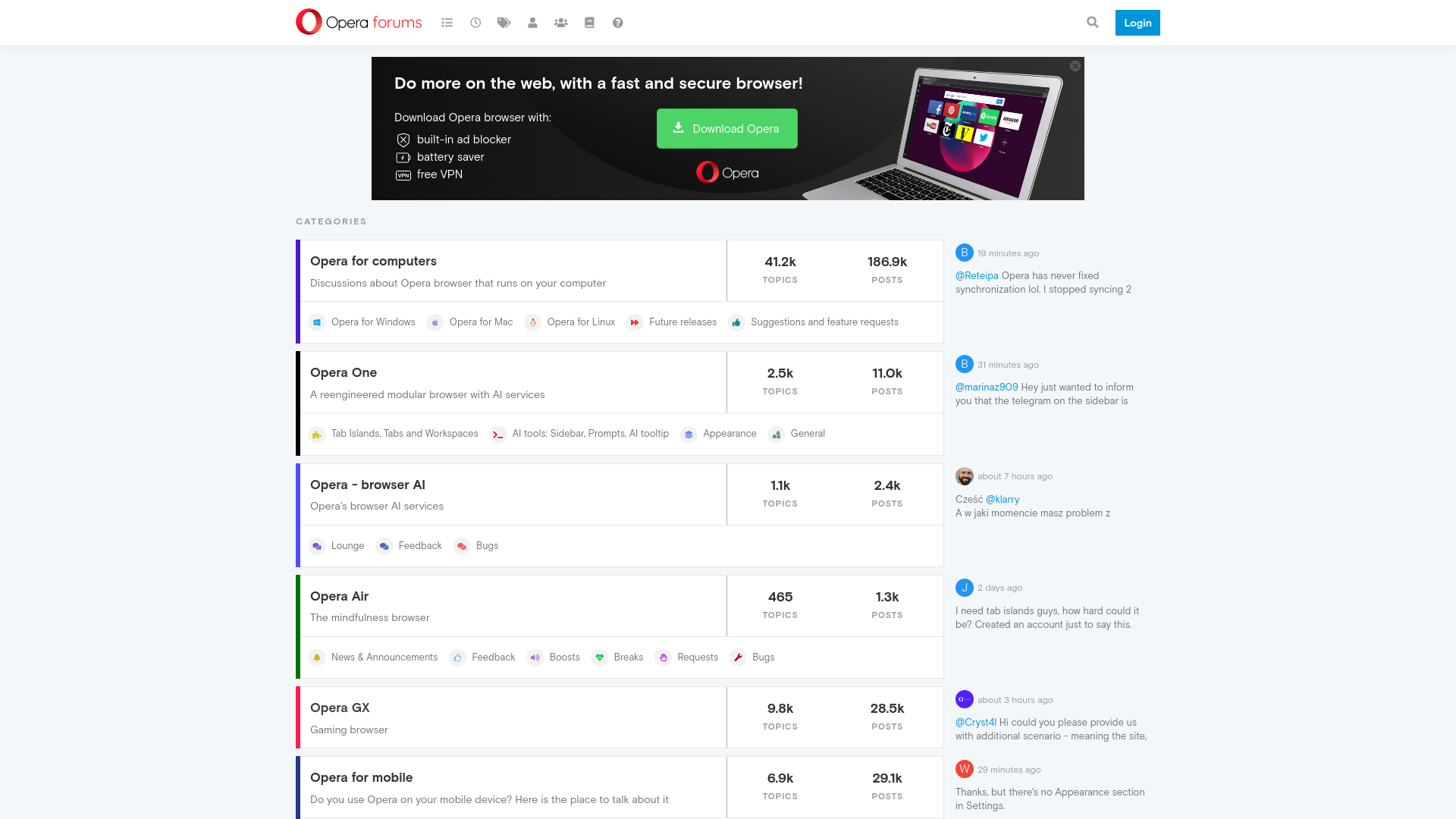The width and height of the screenshot is (1456, 819).
Task: Click the browser AI Bugs icon
Action: (x=462, y=546)
